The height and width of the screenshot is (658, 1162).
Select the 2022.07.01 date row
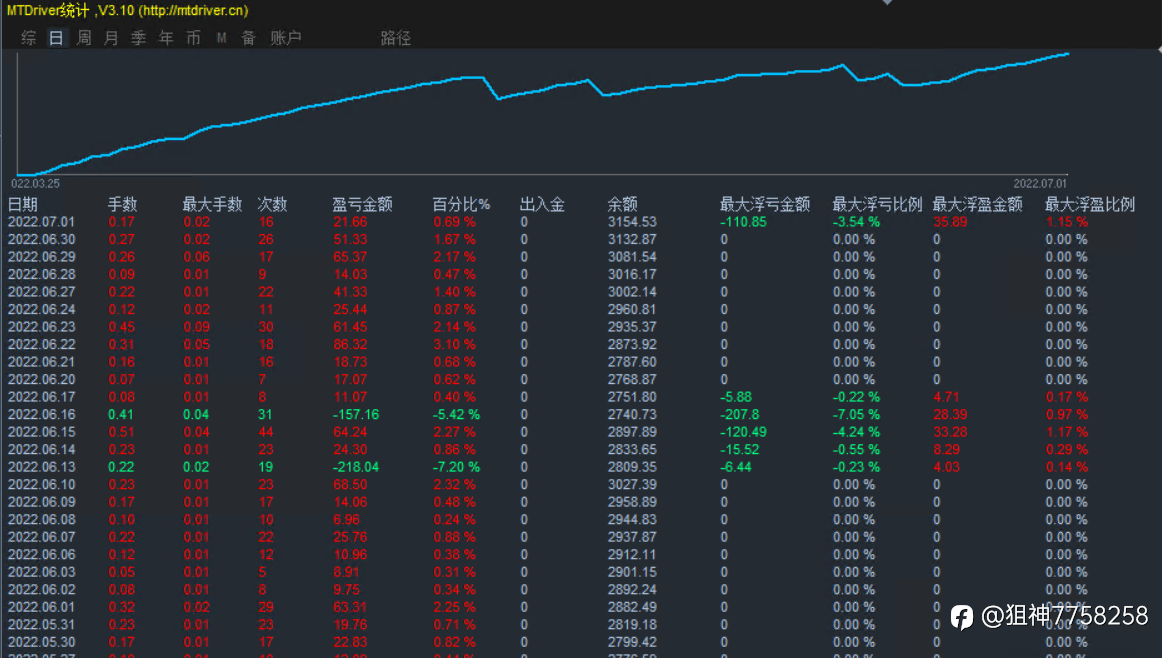42,222
